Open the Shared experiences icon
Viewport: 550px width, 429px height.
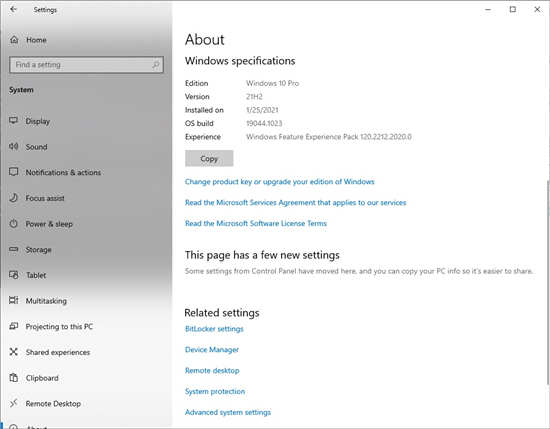pyautogui.click(x=13, y=352)
